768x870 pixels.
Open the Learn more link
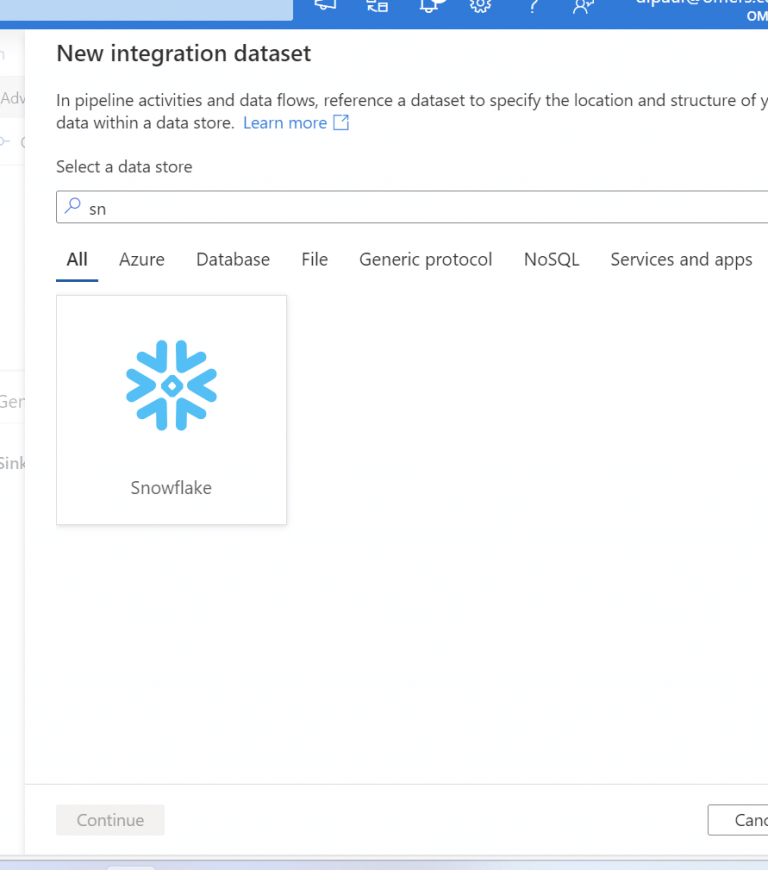pos(285,123)
